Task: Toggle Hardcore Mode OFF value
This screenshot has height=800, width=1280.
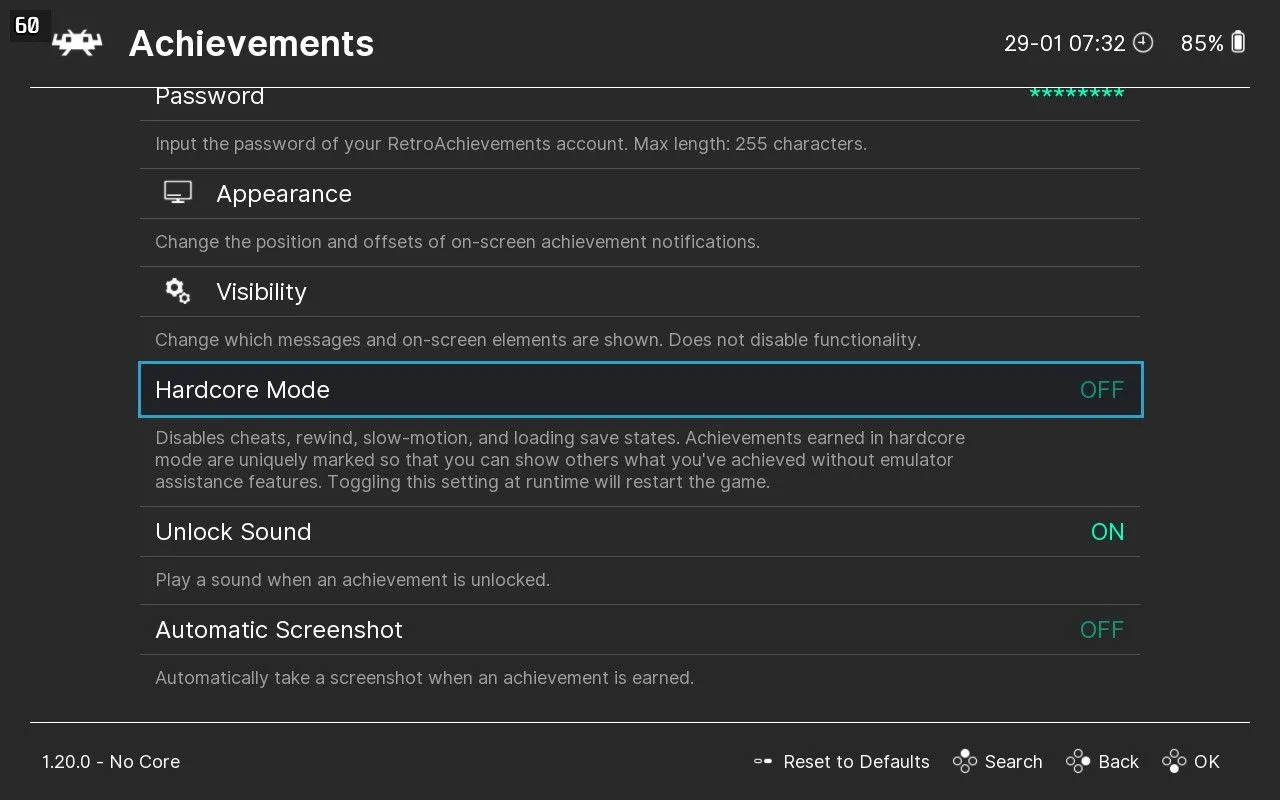Action: 1101,390
